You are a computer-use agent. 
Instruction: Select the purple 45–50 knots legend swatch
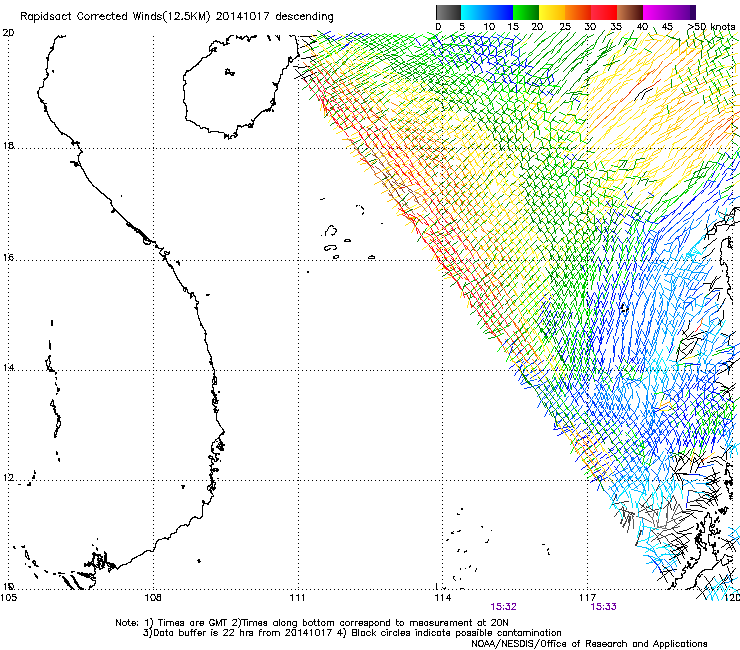(x=682, y=12)
